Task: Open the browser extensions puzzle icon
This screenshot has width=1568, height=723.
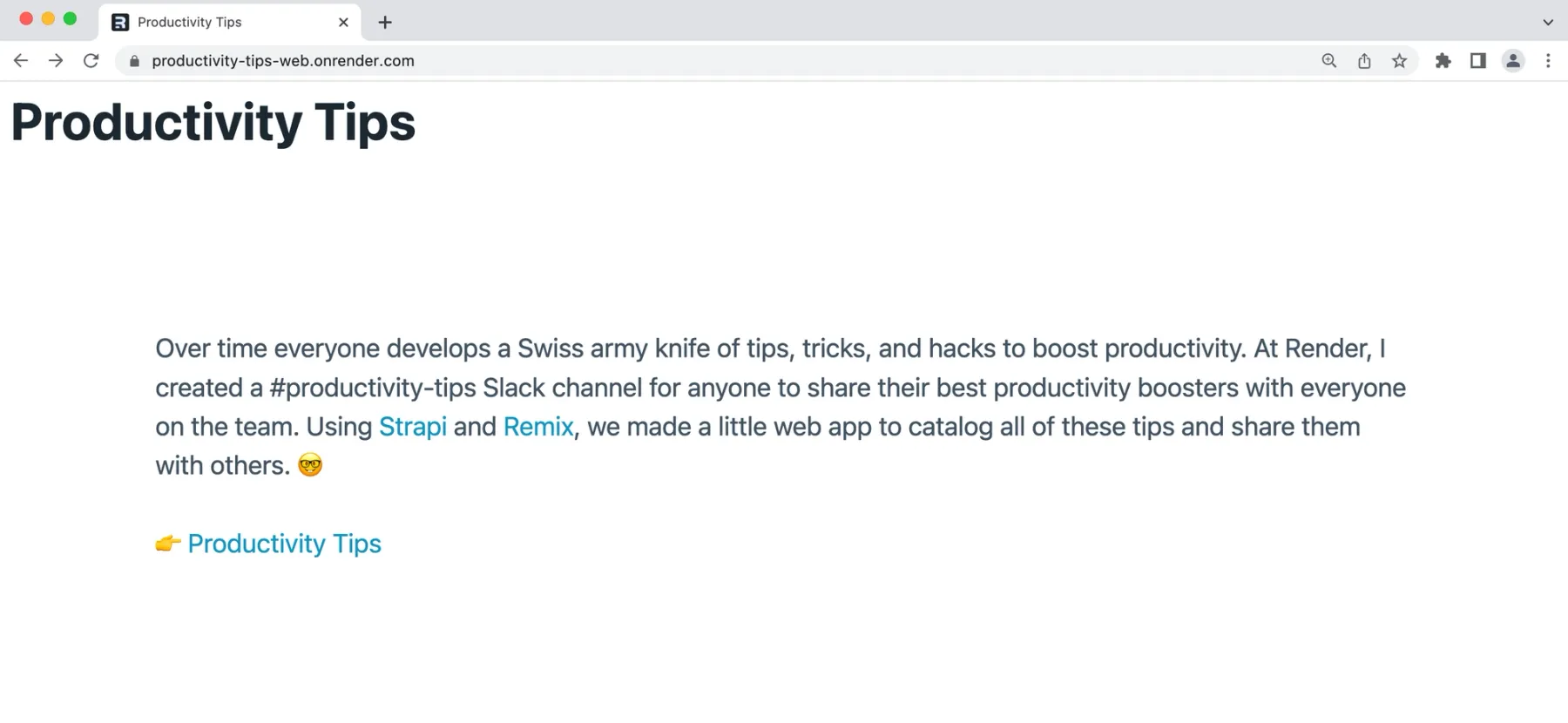Action: [1443, 61]
